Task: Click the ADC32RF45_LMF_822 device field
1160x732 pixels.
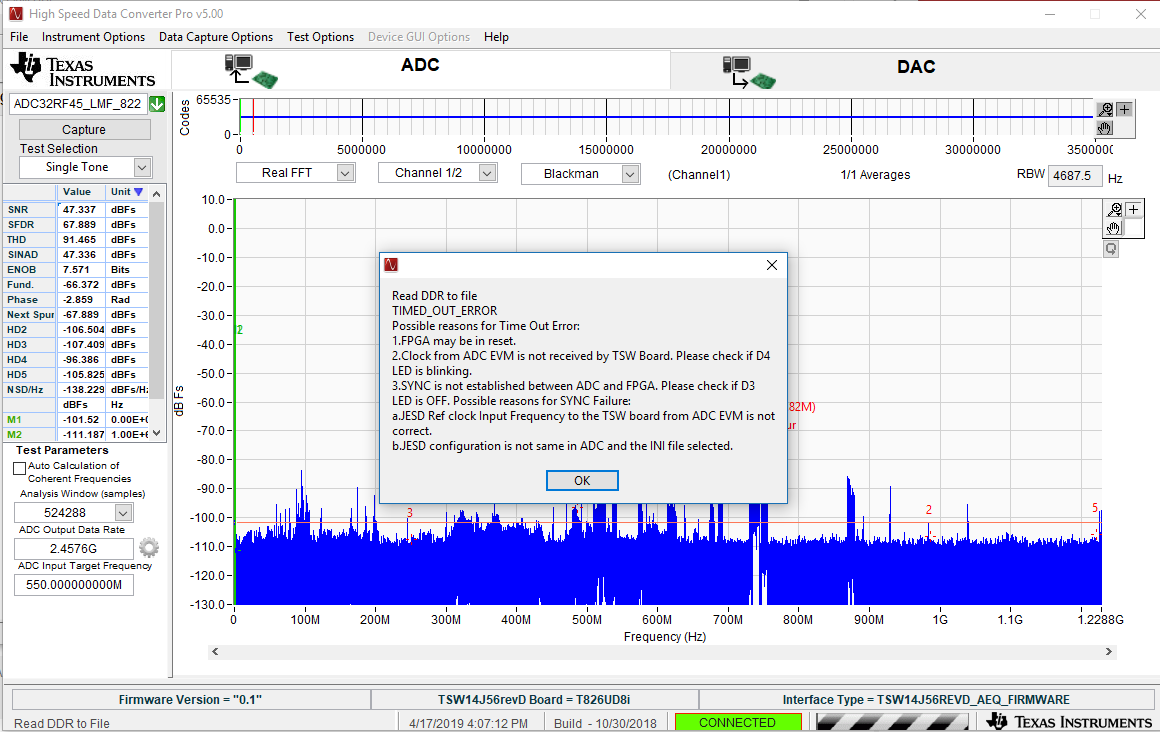Action: pyautogui.click(x=78, y=104)
